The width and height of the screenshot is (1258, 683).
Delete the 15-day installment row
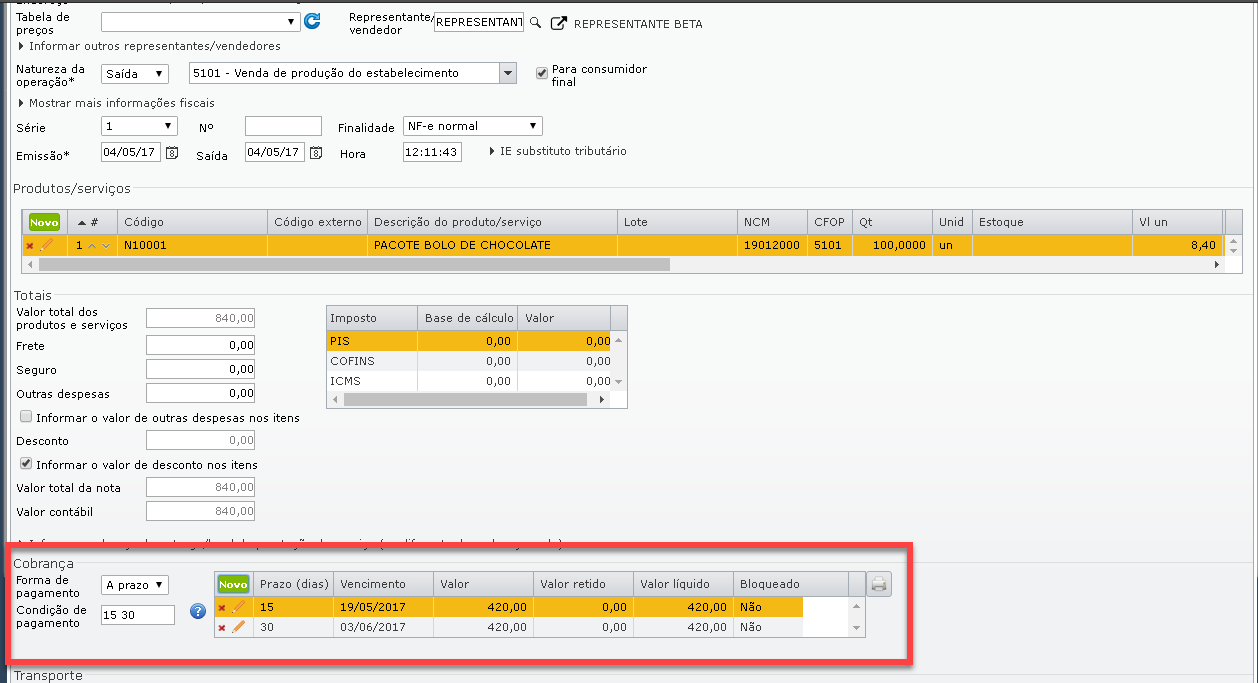[x=222, y=607]
